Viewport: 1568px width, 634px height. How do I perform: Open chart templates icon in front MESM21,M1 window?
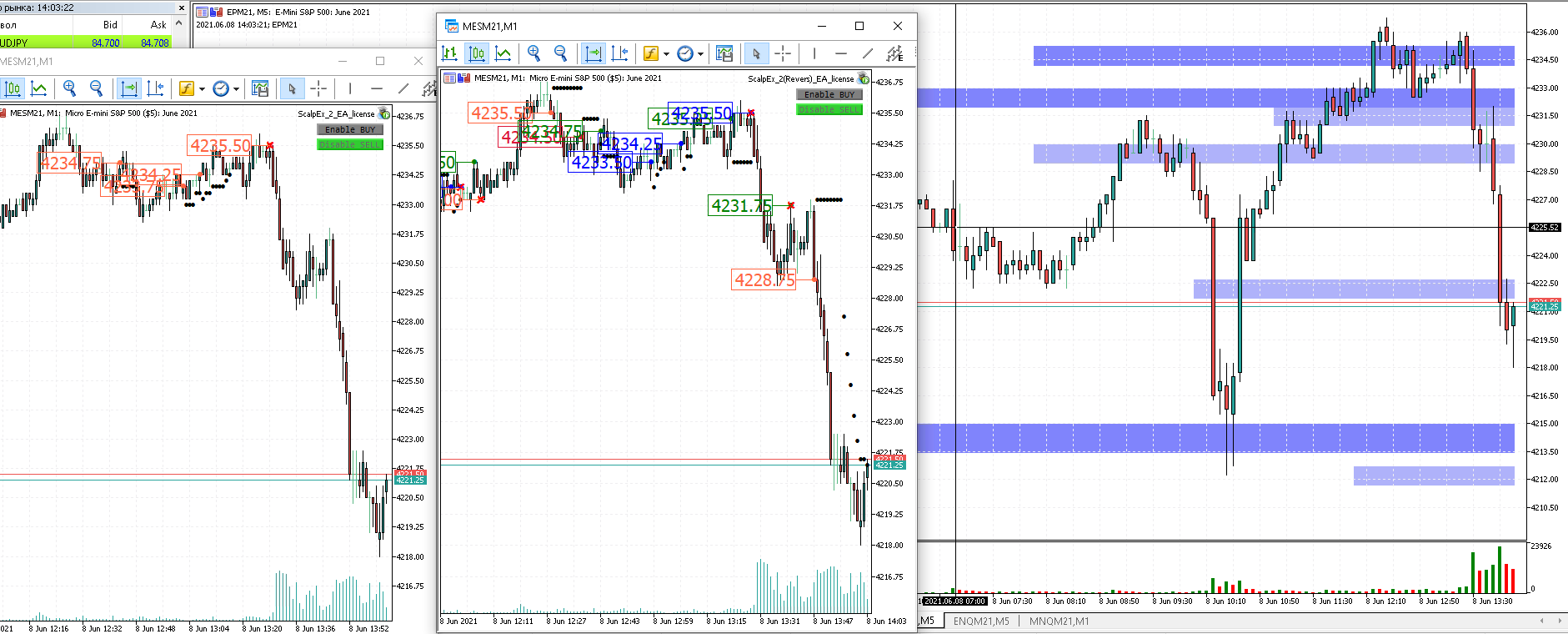724,53
